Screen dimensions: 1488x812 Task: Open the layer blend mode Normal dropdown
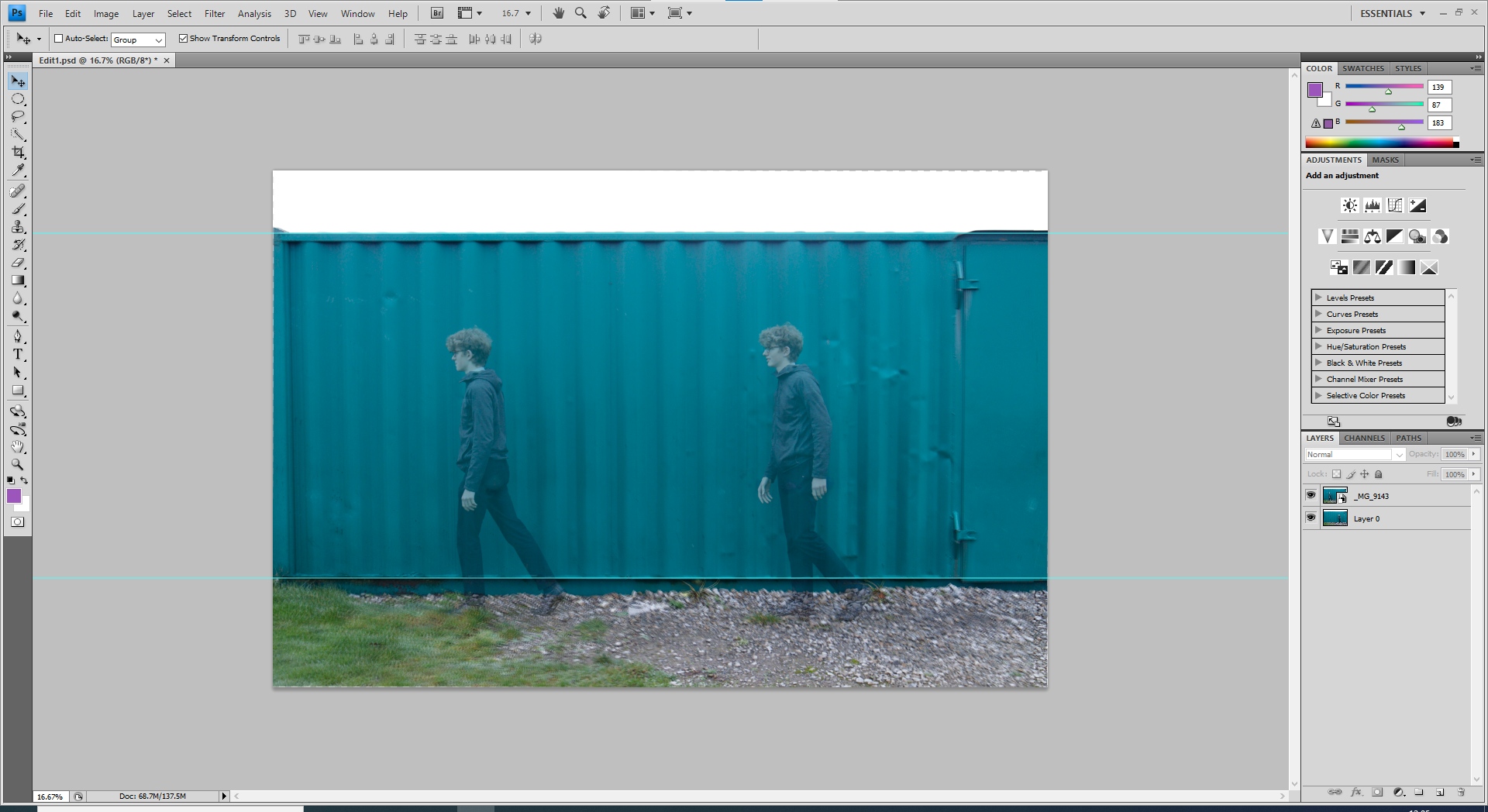click(x=1355, y=455)
